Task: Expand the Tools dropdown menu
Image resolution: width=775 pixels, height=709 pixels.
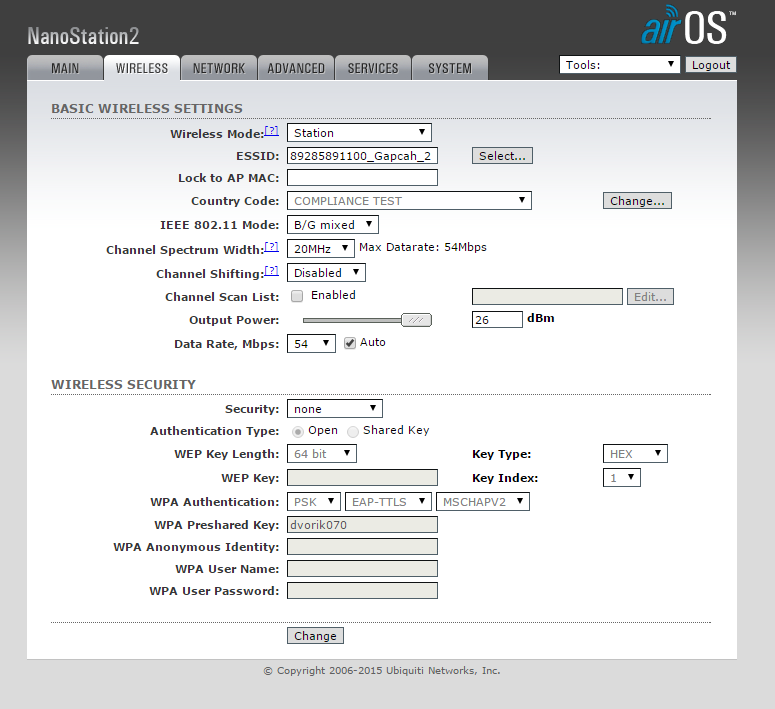Action: [x=619, y=65]
